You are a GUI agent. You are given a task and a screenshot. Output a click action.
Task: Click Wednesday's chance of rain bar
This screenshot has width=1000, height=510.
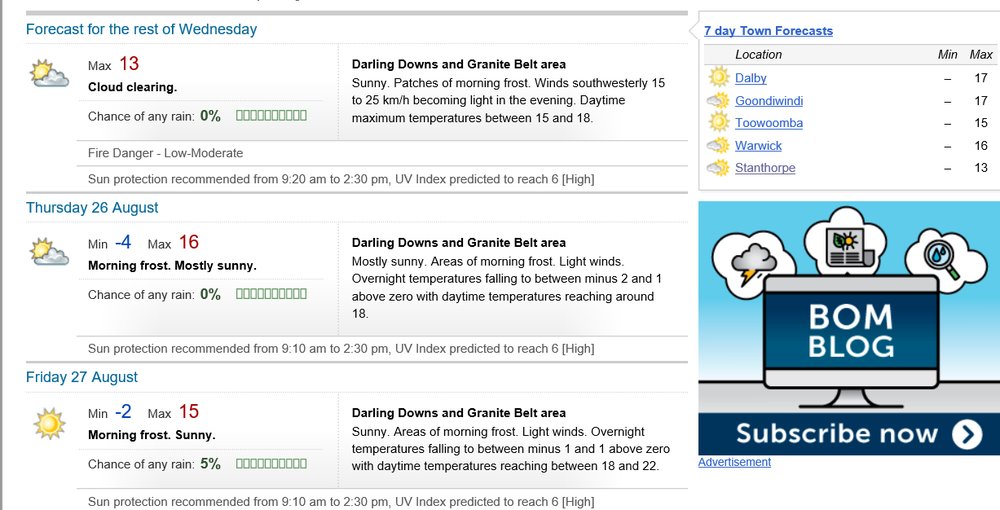coord(271,116)
